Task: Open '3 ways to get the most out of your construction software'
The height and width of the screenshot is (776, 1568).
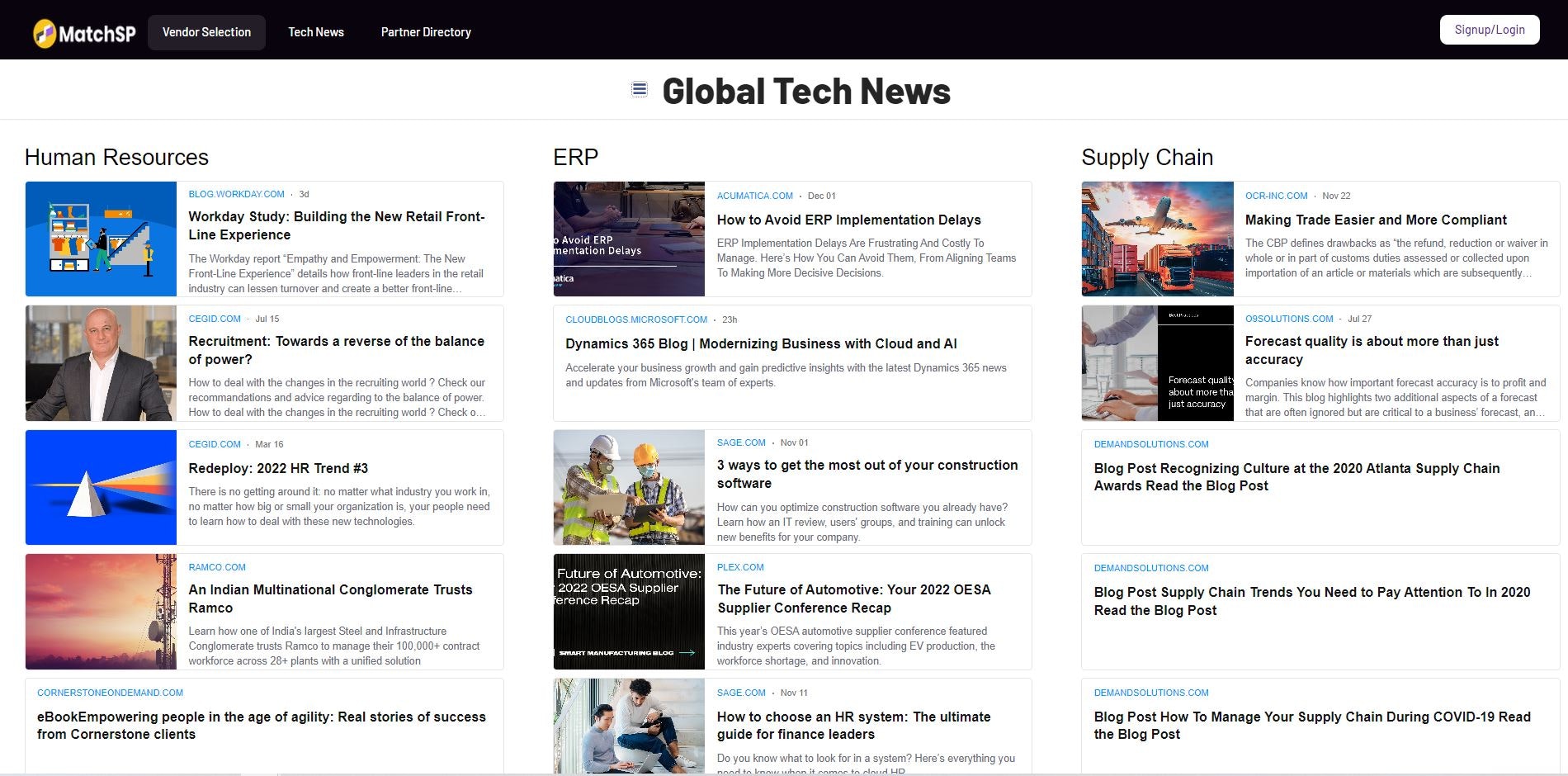Action: tap(867, 474)
